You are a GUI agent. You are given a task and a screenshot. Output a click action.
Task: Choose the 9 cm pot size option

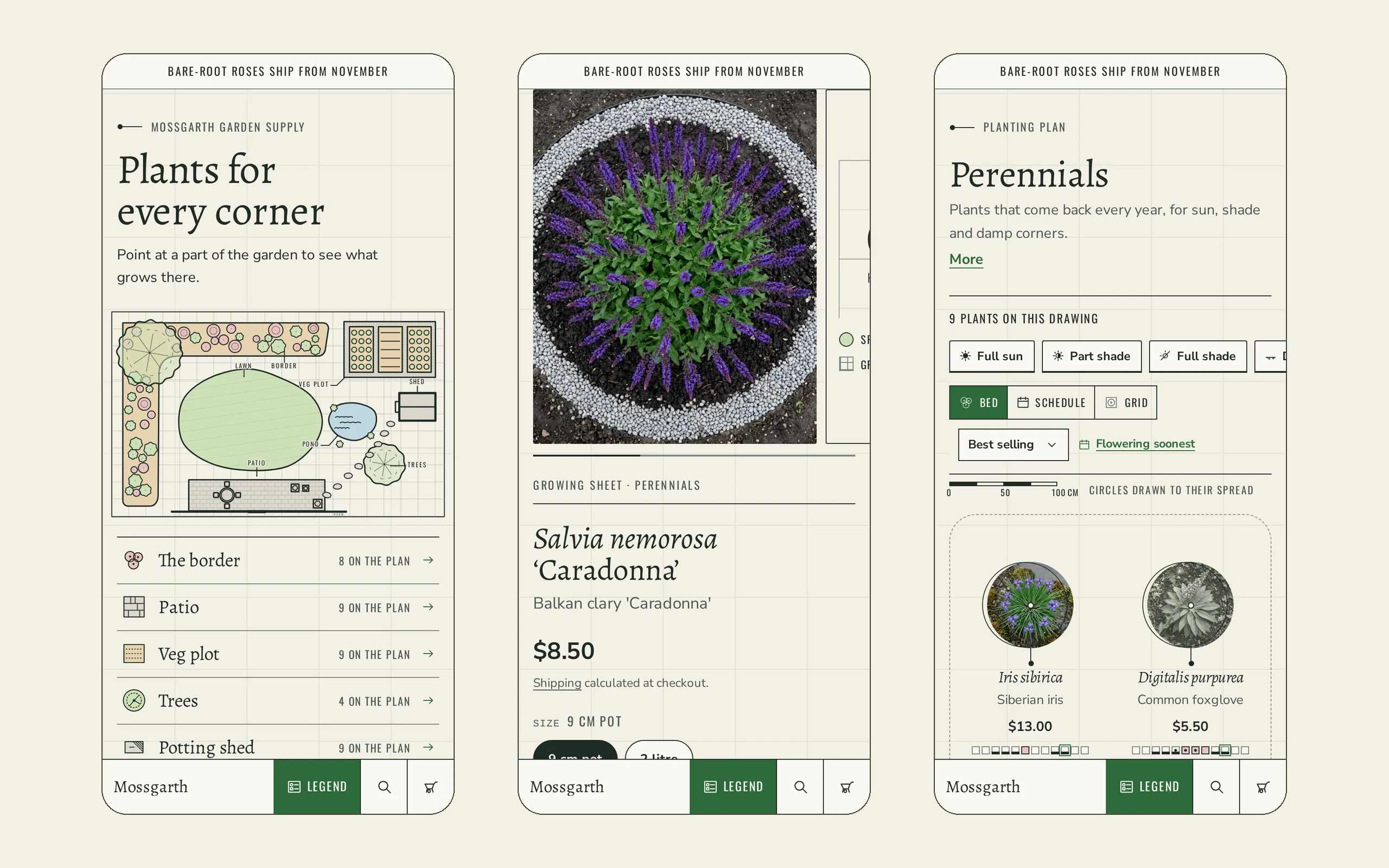click(x=575, y=751)
